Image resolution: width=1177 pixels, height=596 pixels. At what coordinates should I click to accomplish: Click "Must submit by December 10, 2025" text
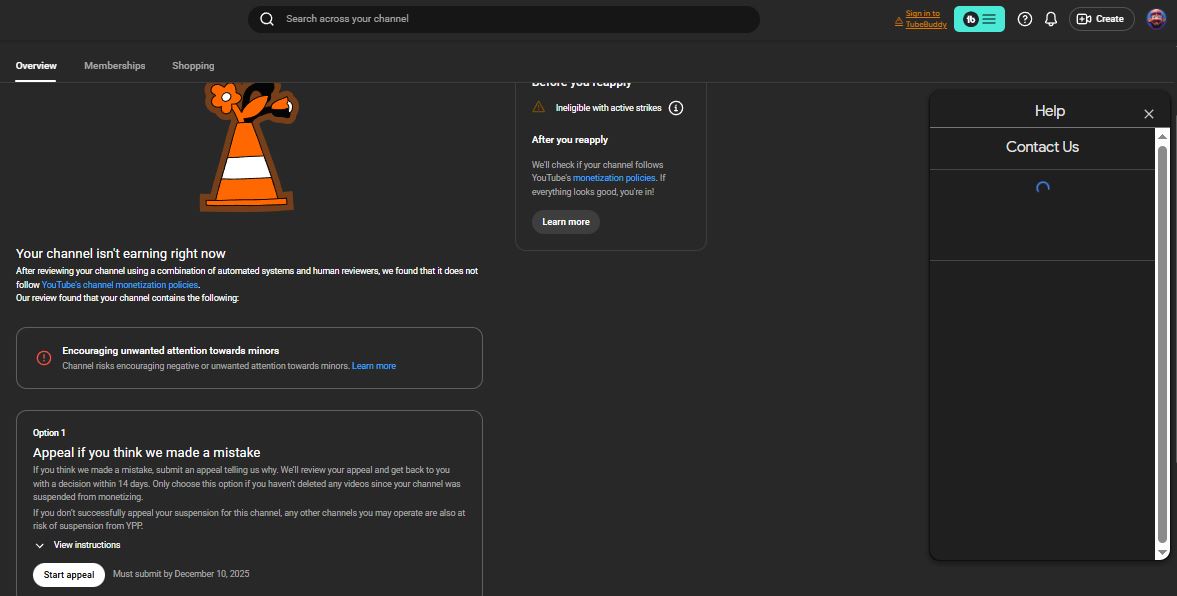coord(181,574)
